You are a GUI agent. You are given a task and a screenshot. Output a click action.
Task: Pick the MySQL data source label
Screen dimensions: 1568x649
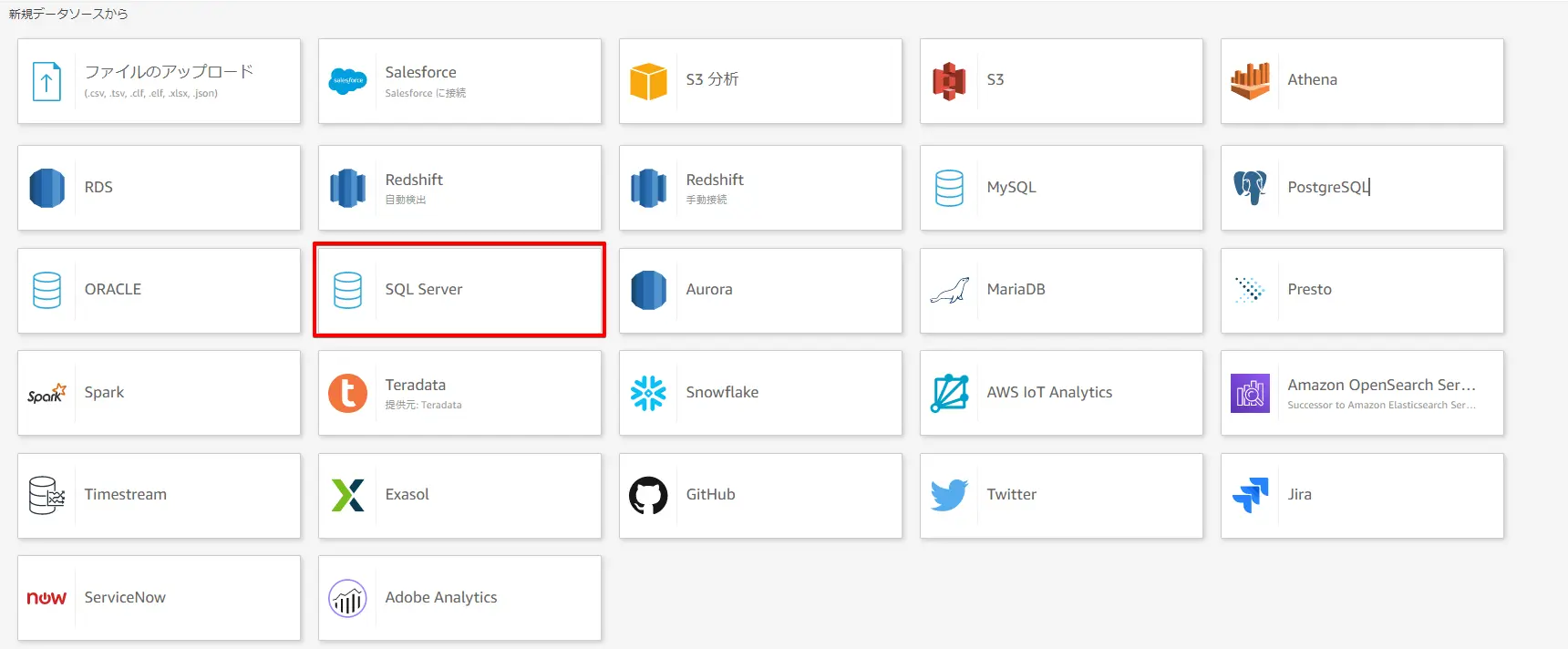click(x=1012, y=187)
